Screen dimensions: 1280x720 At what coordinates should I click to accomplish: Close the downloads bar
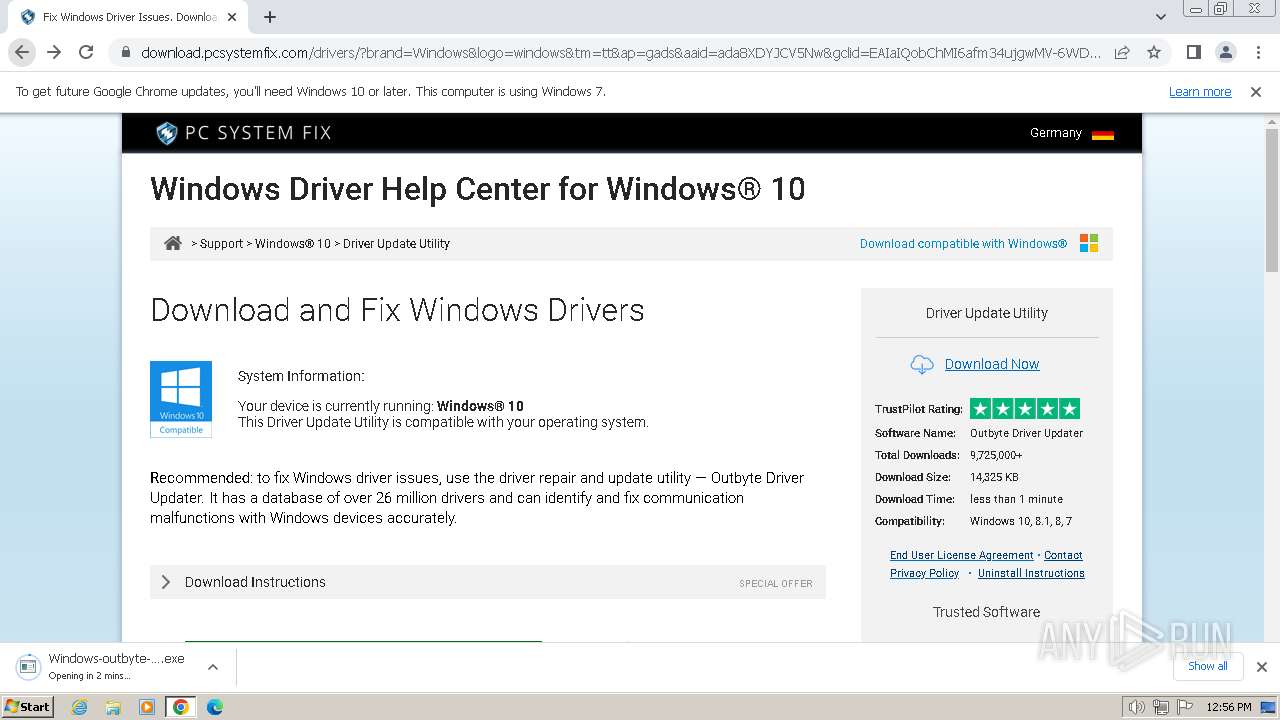click(x=1262, y=667)
